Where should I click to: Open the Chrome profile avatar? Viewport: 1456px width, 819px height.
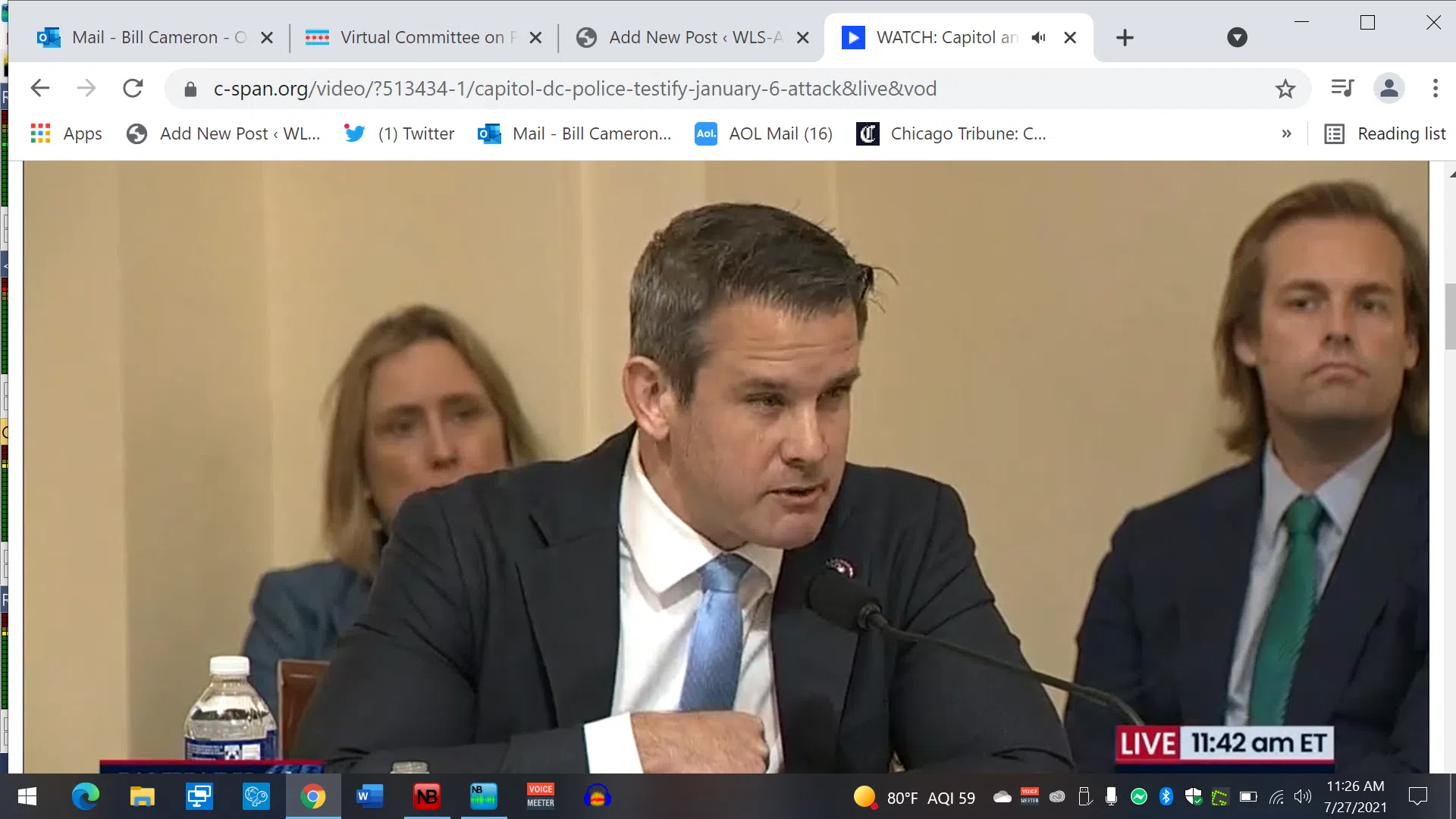[x=1389, y=89]
